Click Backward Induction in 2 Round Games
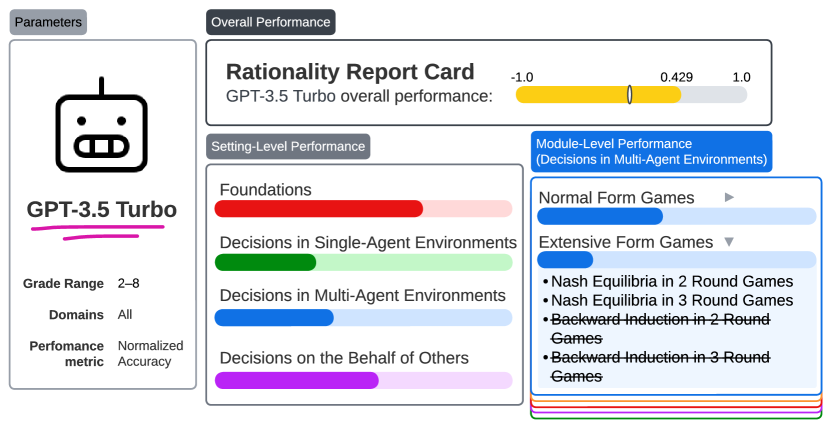The image size is (831, 430). (x=660, y=328)
